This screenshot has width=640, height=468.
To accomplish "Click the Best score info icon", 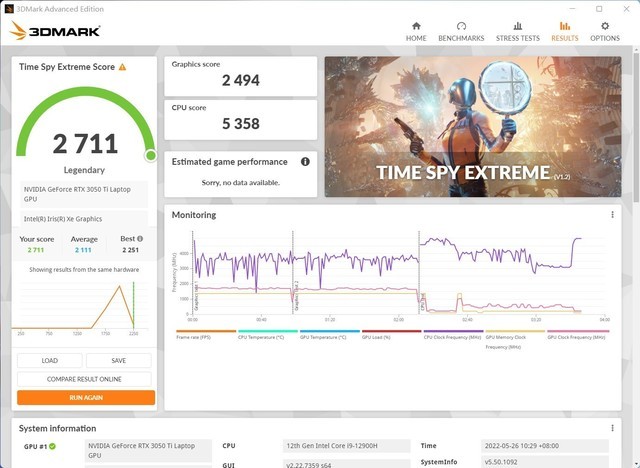I will coord(139,239).
